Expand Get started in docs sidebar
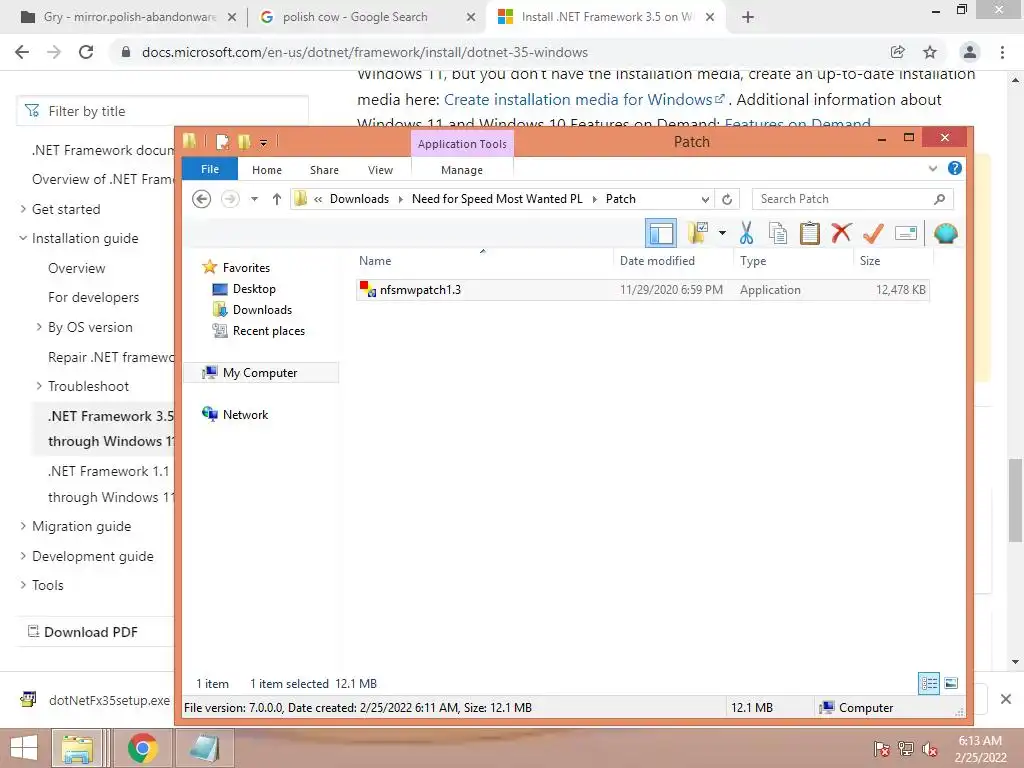Image resolution: width=1024 pixels, height=768 pixels. tap(24, 209)
